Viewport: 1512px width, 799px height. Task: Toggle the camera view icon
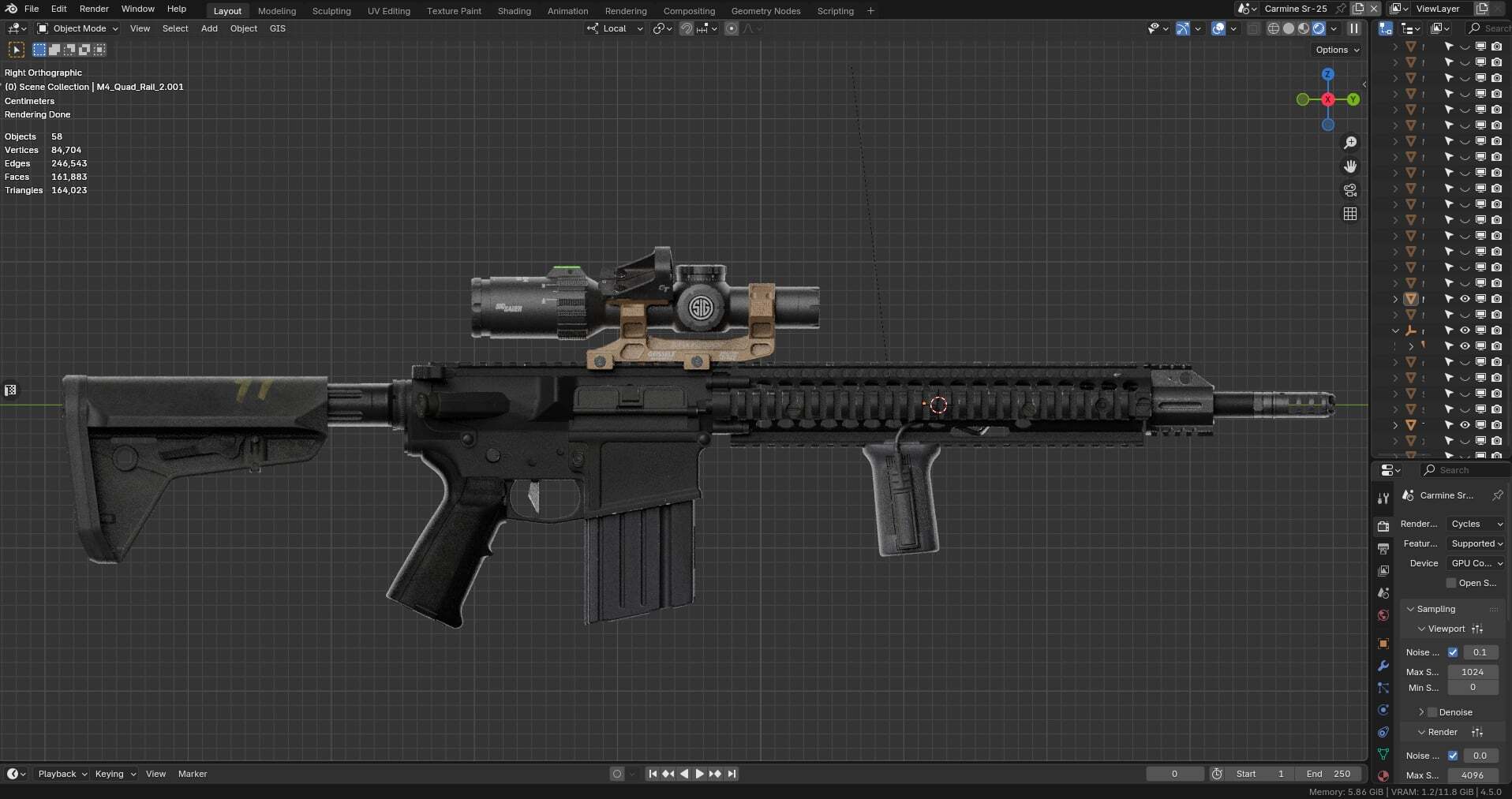(1350, 190)
